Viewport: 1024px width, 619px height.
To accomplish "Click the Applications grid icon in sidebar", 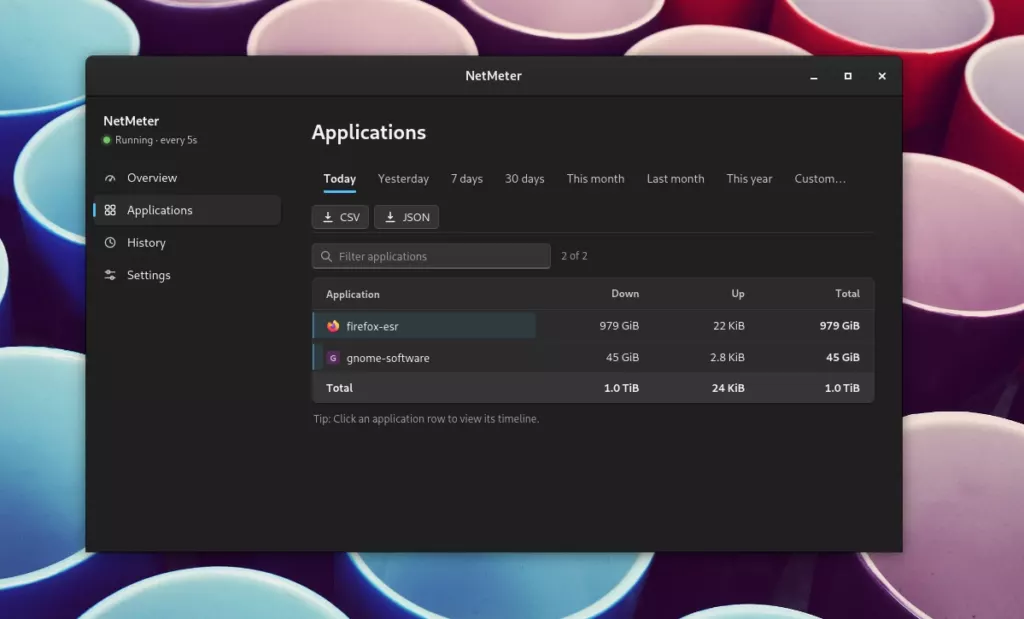I will (110, 210).
